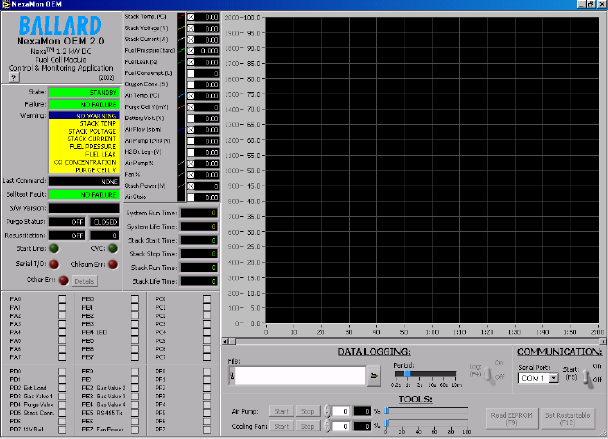Check the PA0 port box
This screenshot has width=608, height=439.
tap(62, 299)
